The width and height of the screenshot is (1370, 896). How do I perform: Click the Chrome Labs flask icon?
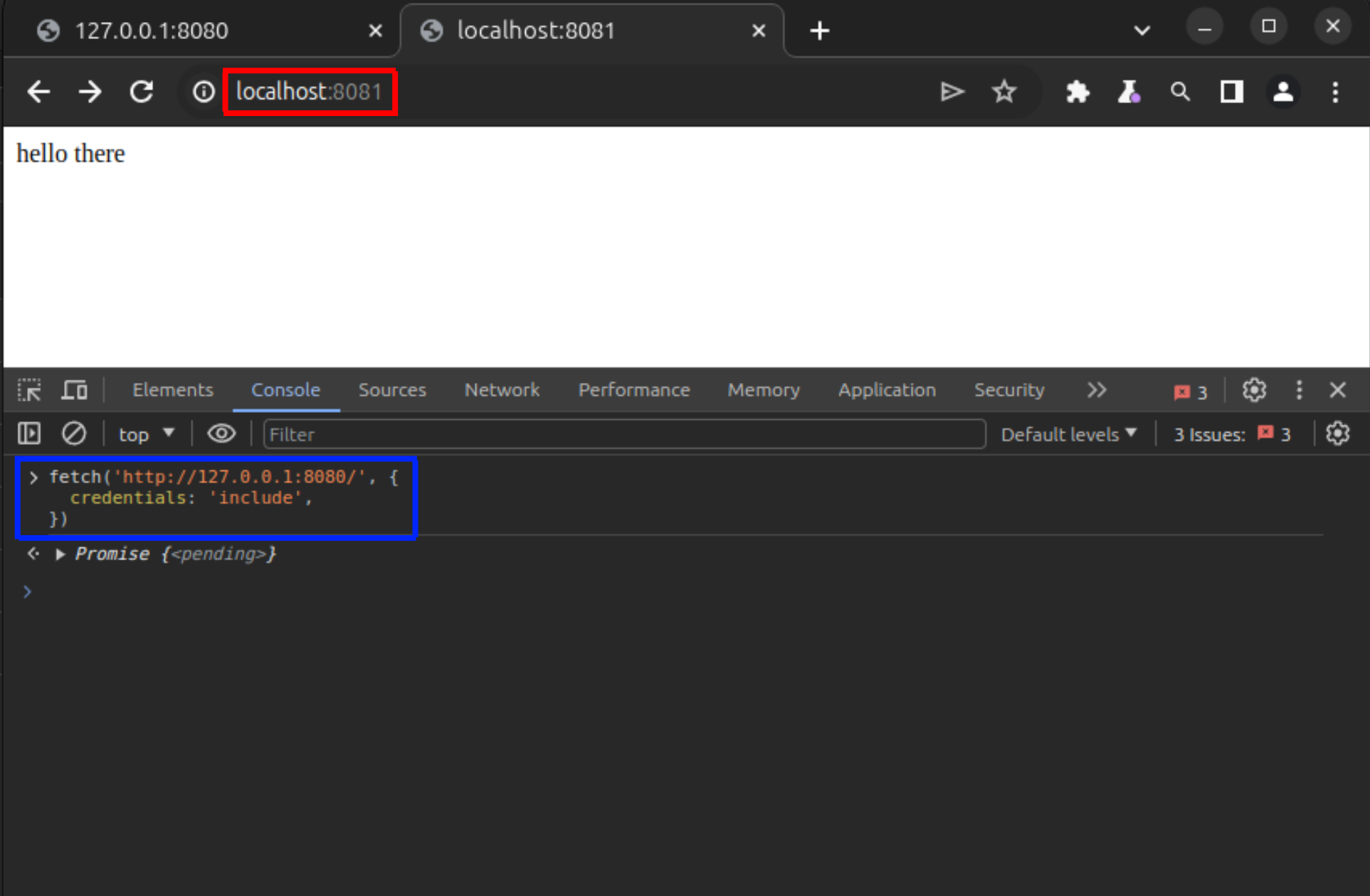[1129, 92]
